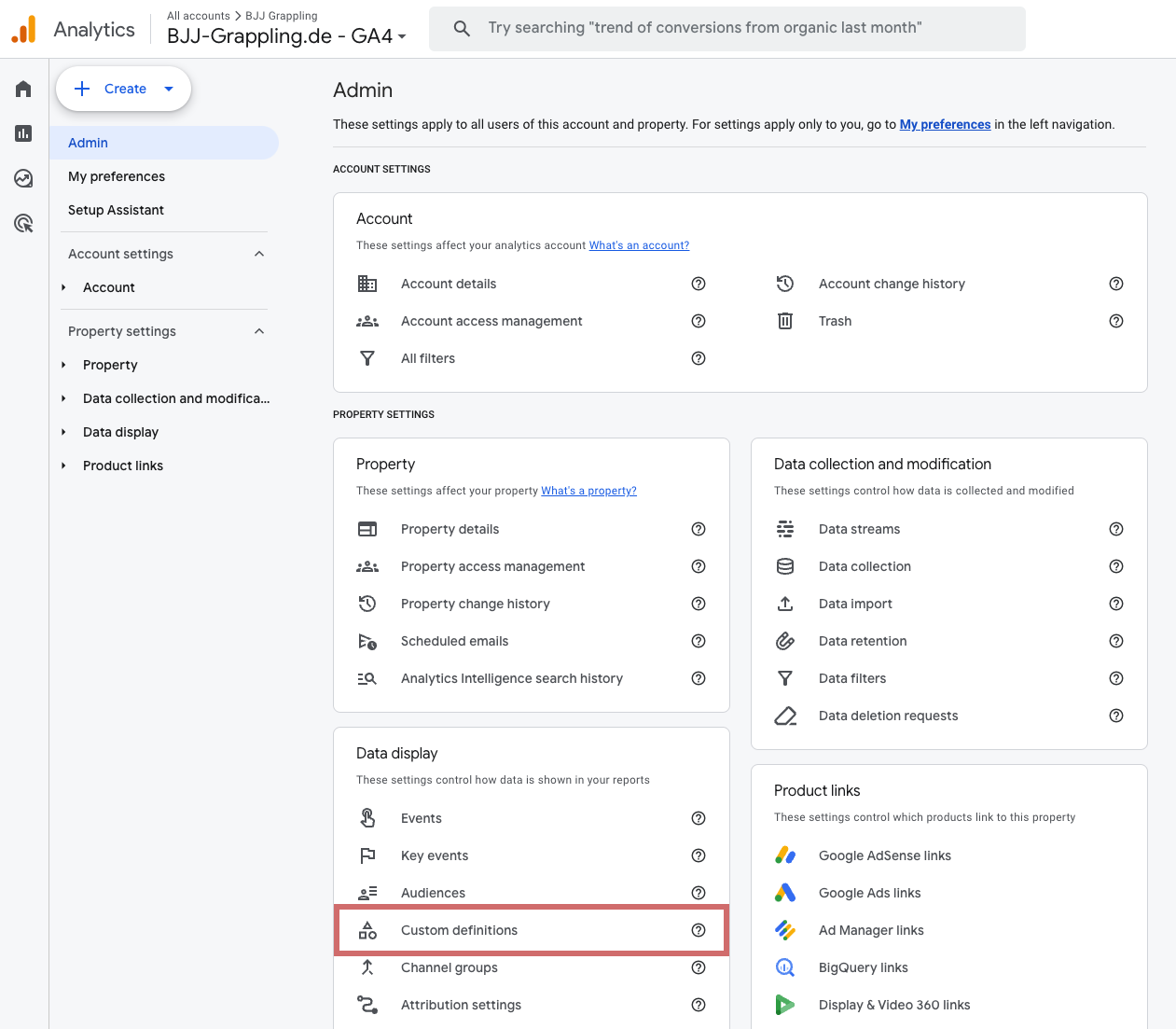Click the Events touch icon
Image resolution: width=1176 pixels, height=1029 pixels.
367,818
